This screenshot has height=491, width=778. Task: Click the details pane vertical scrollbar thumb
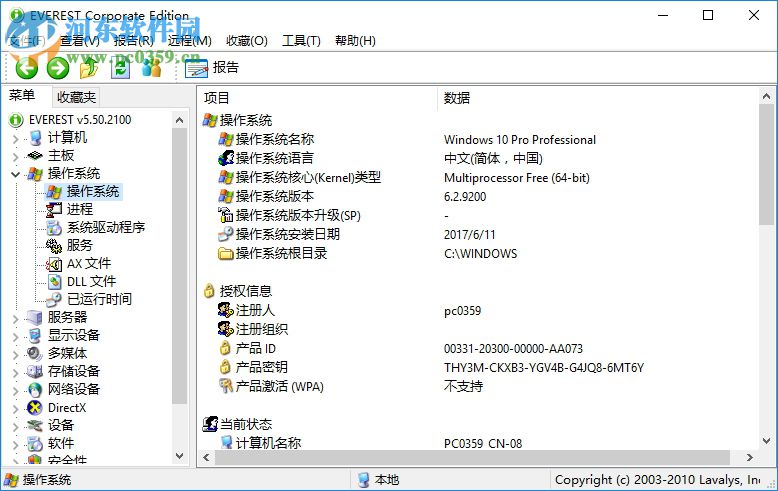767,164
